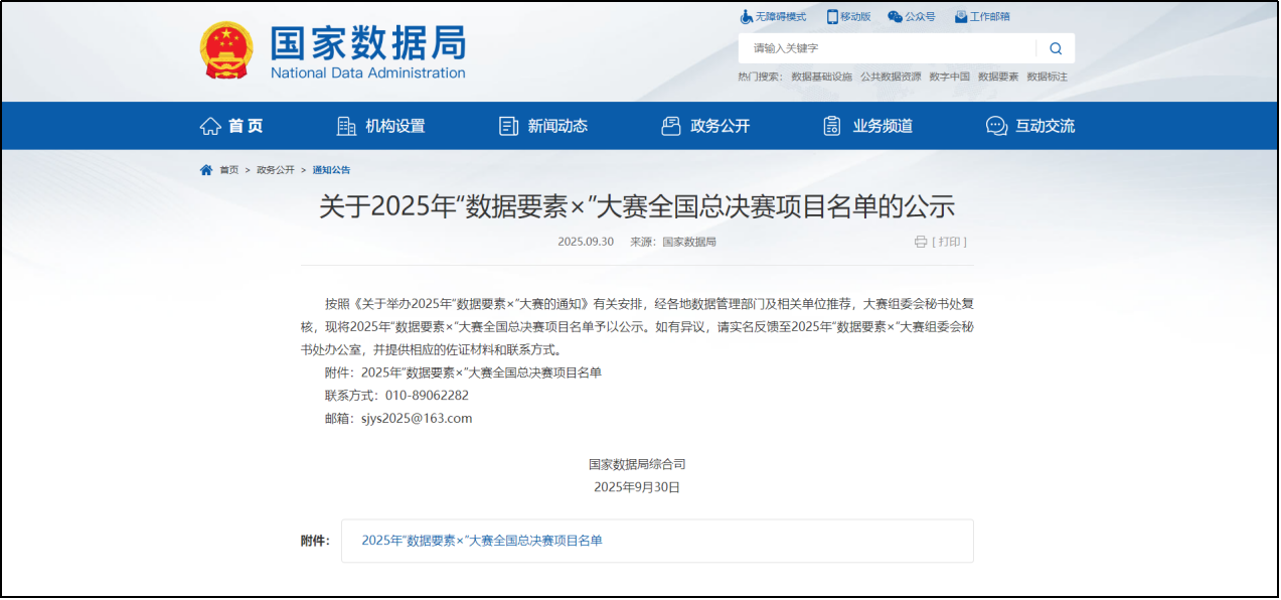1281x600 pixels.
Task: Open the WeChat official account (公众号) icon
Action: pos(895,17)
